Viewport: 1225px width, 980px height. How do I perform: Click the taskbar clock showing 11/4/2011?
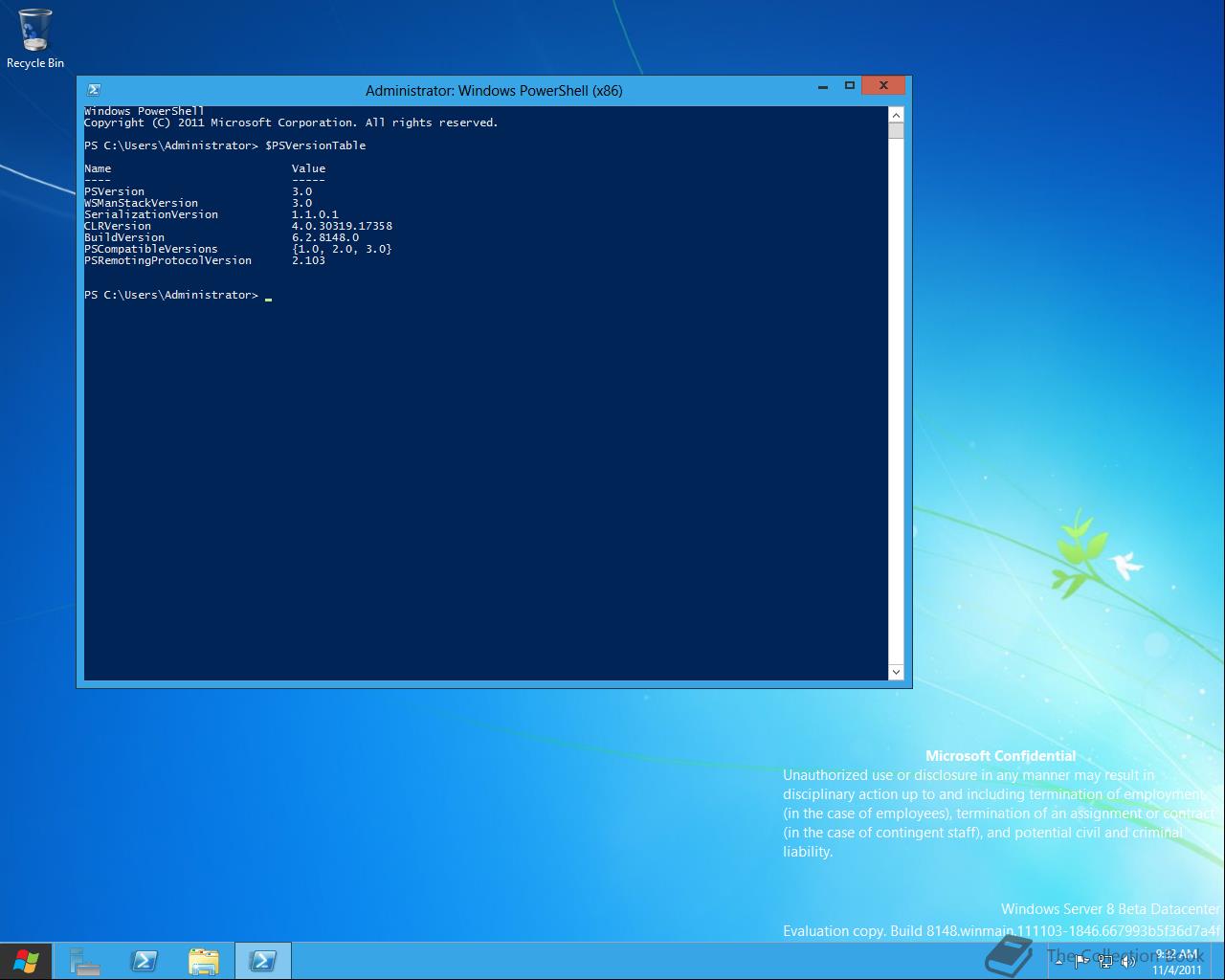pyautogui.click(x=1177, y=962)
